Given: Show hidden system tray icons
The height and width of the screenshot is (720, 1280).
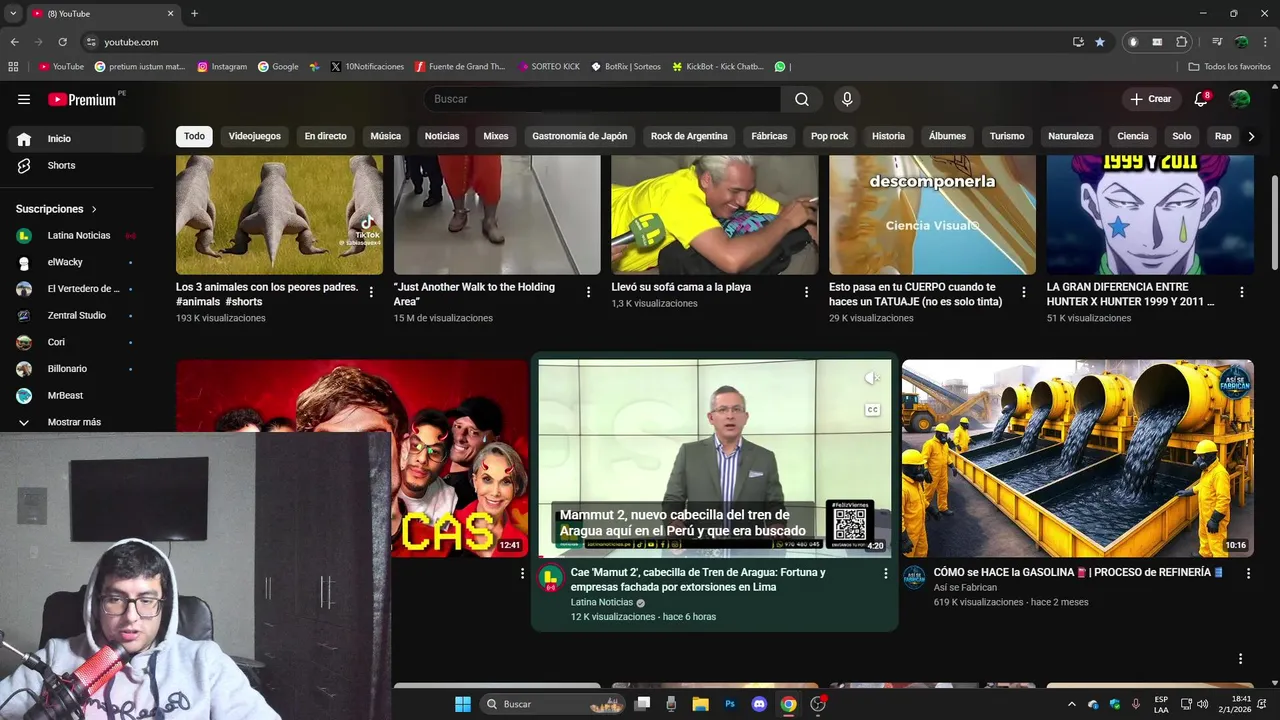Looking at the screenshot, I should click(x=1072, y=704).
